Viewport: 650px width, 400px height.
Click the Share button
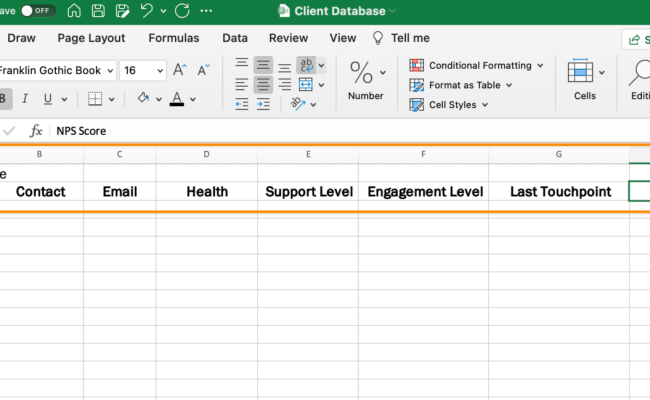point(636,40)
